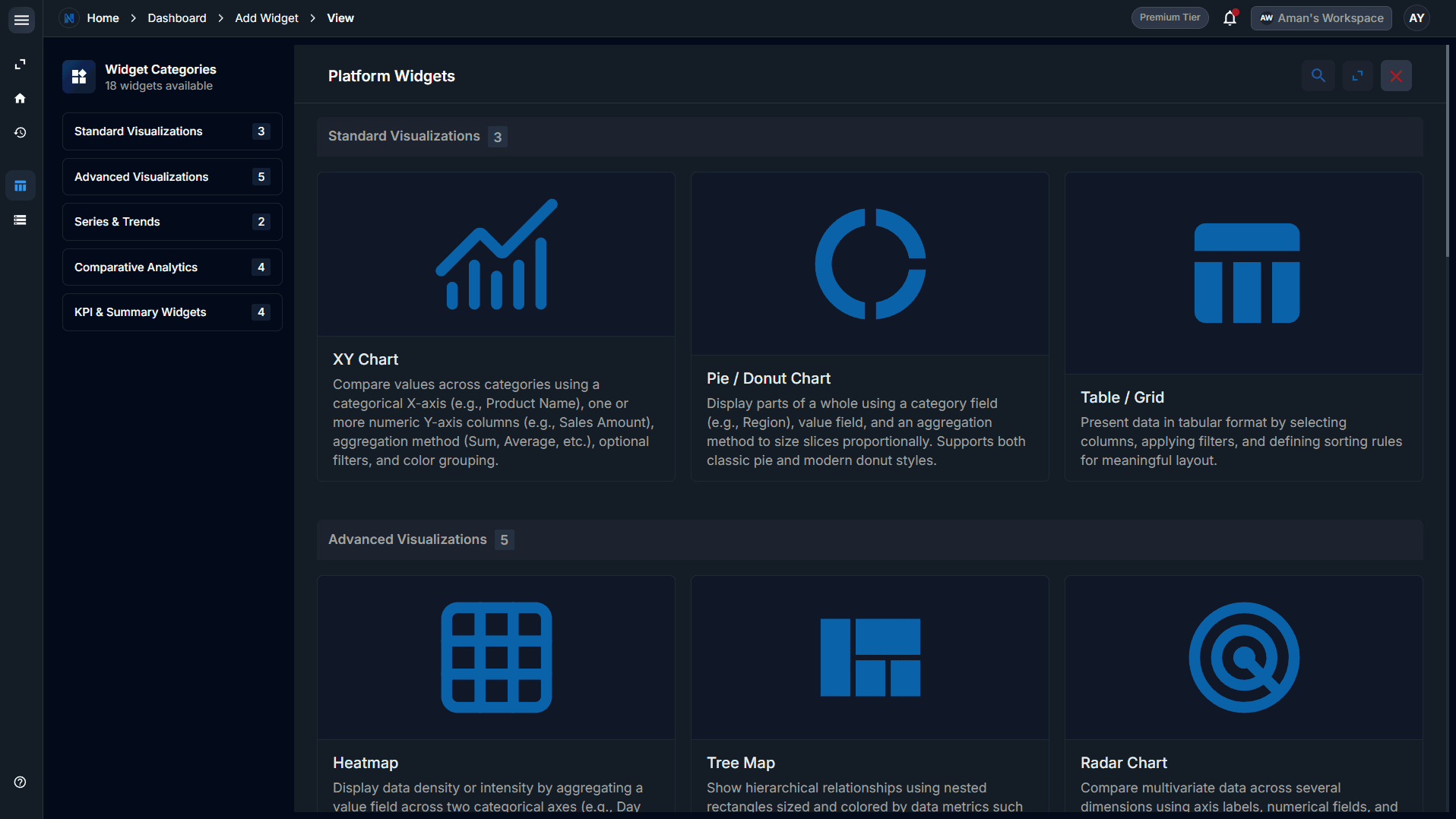
Task: Select the Pie / Donut Chart icon
Action: click(870, 264)
